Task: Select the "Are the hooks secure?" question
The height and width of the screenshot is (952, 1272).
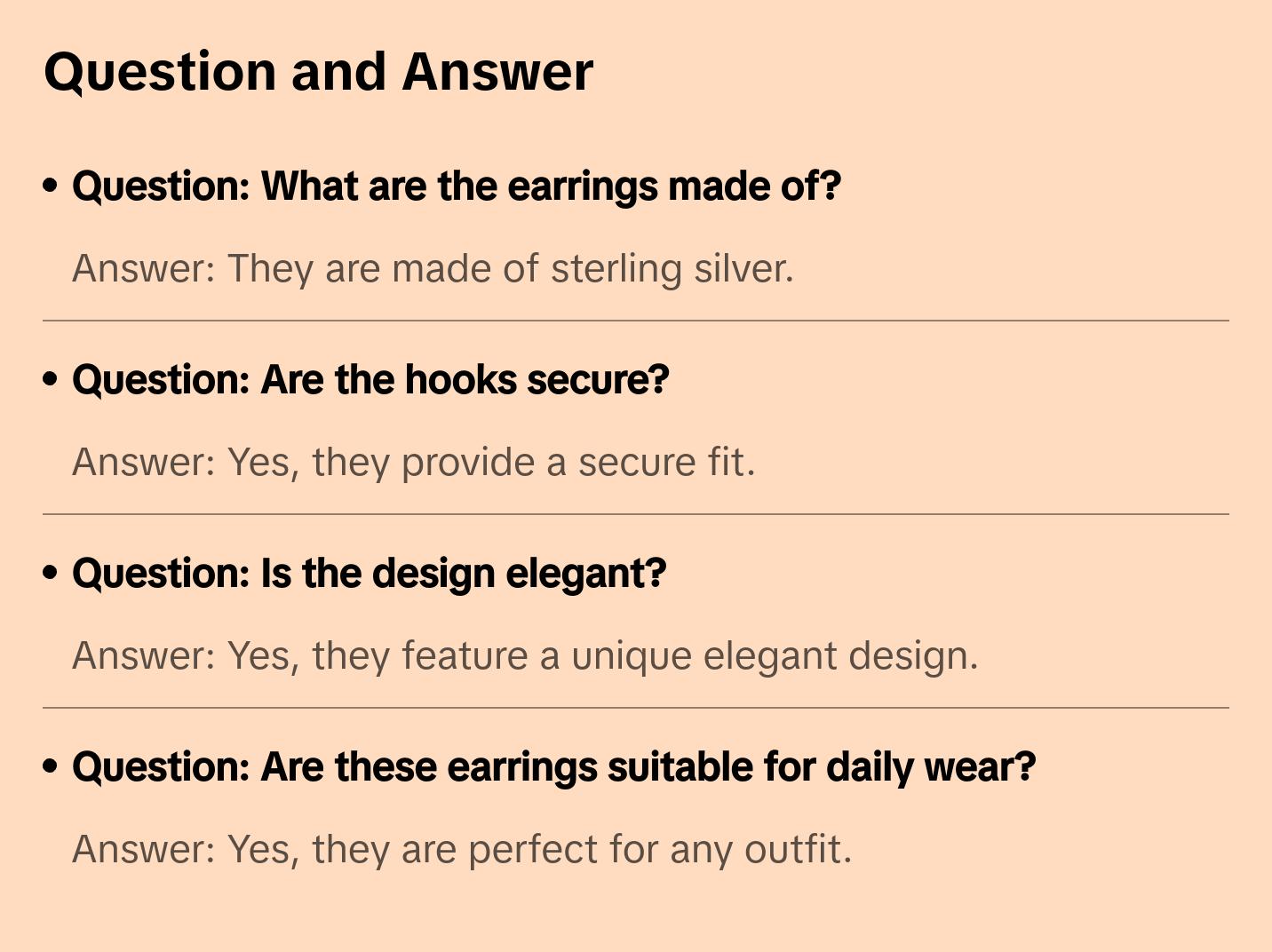Action: 370,380
